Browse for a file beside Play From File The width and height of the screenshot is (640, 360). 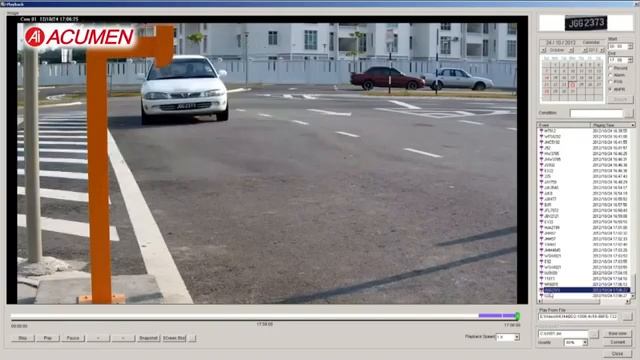[x=627, y=316]
